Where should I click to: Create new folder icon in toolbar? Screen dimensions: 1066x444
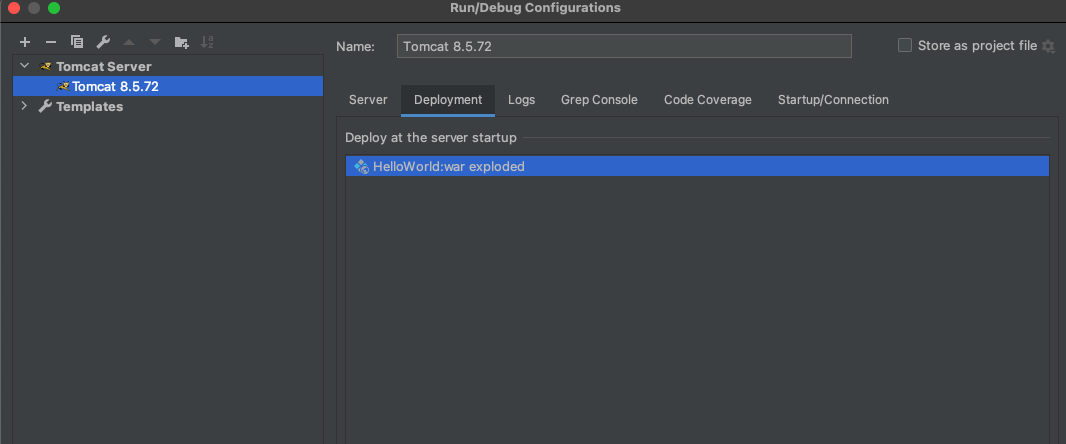[x=182, y=42]
